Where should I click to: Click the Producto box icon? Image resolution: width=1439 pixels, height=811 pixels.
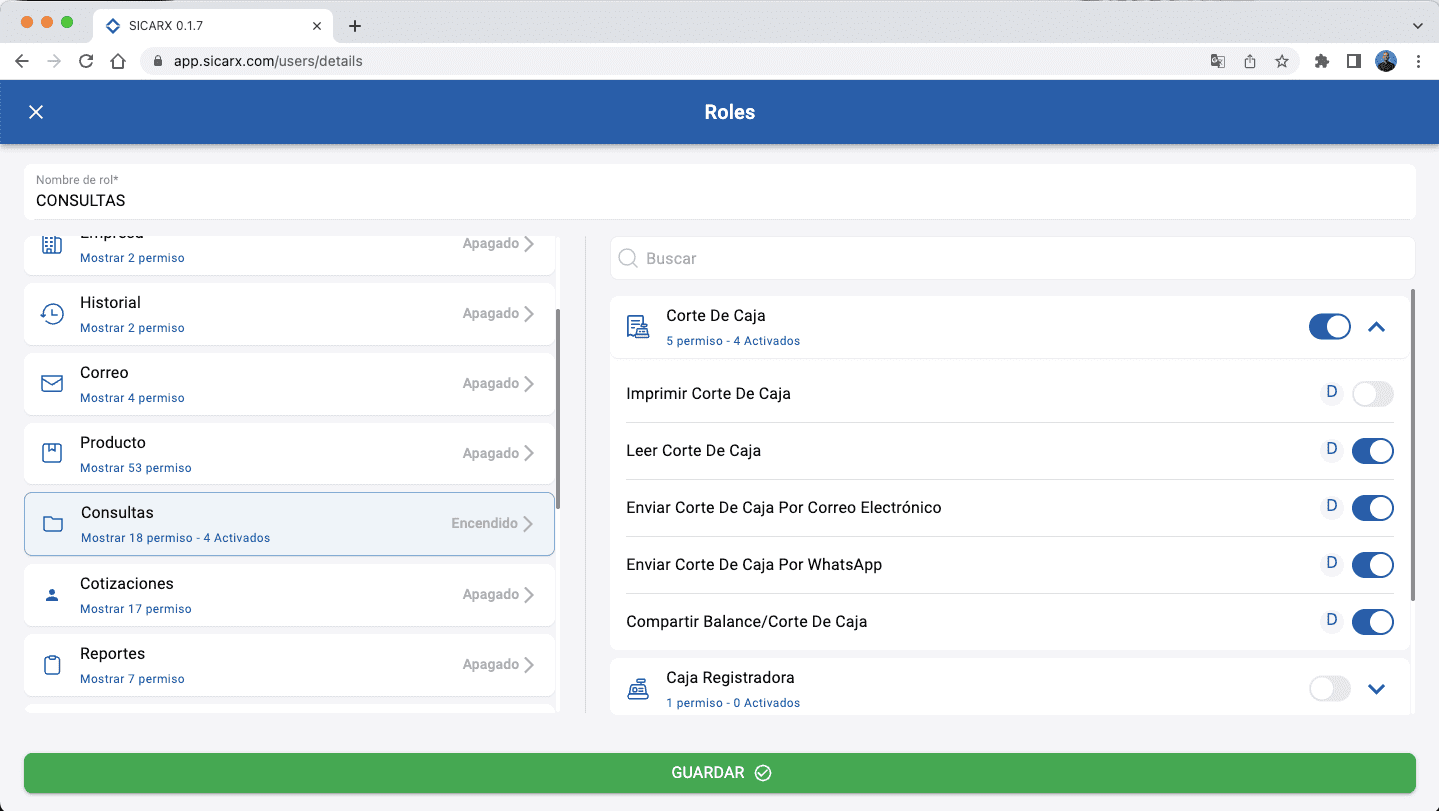tap(52, 454)
